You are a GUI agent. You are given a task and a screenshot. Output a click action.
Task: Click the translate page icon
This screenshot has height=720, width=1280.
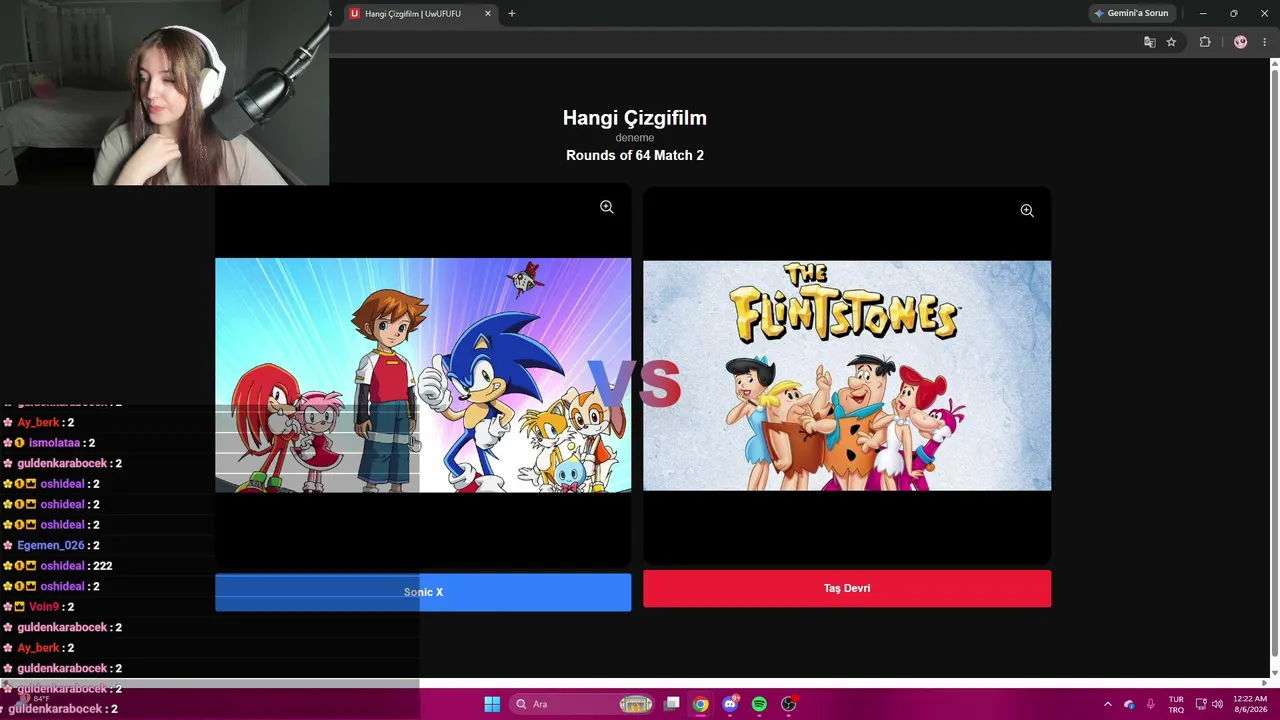[1150, 42]
